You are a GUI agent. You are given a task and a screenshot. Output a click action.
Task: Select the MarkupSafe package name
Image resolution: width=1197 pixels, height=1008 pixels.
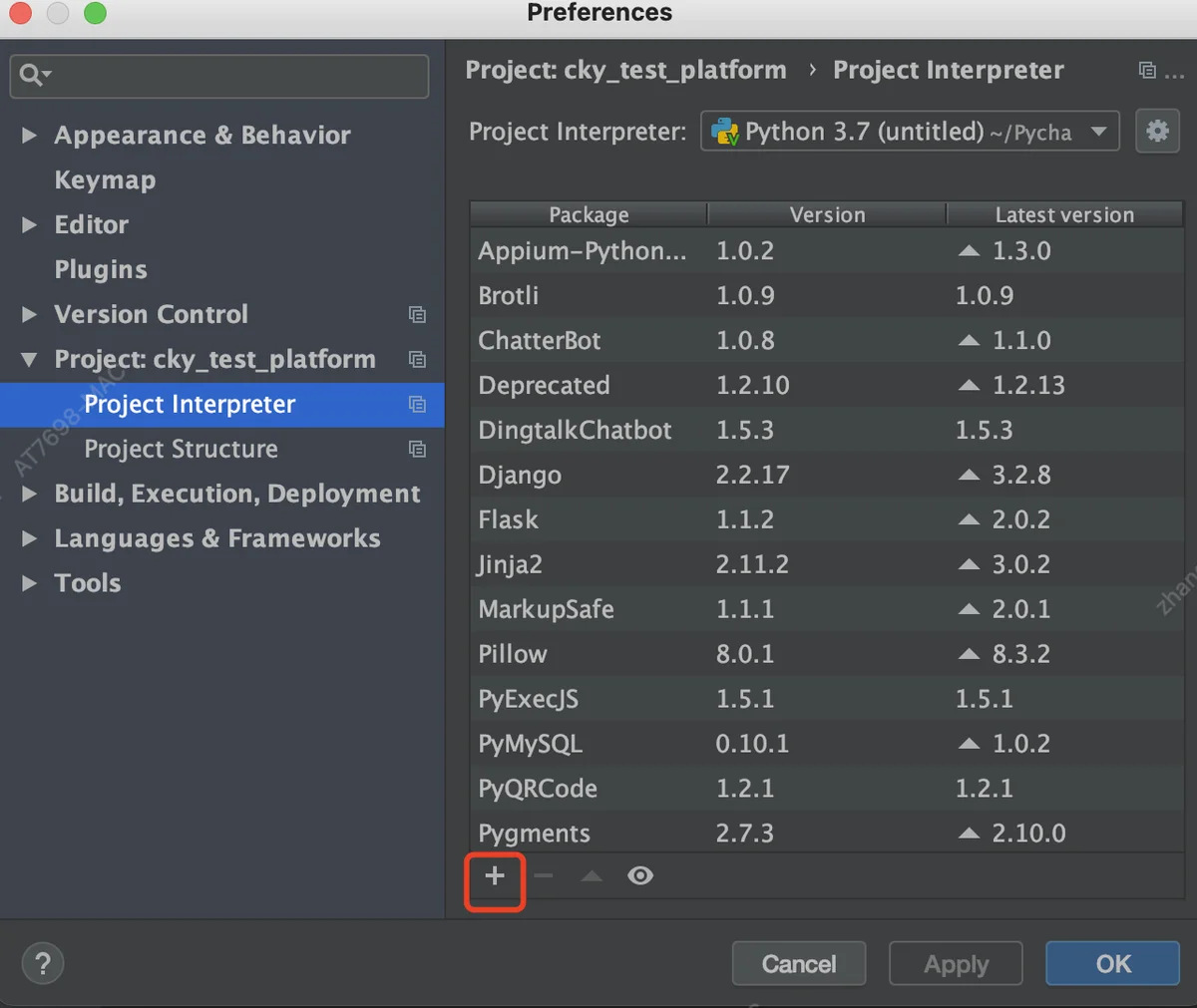tap(546, 610)
